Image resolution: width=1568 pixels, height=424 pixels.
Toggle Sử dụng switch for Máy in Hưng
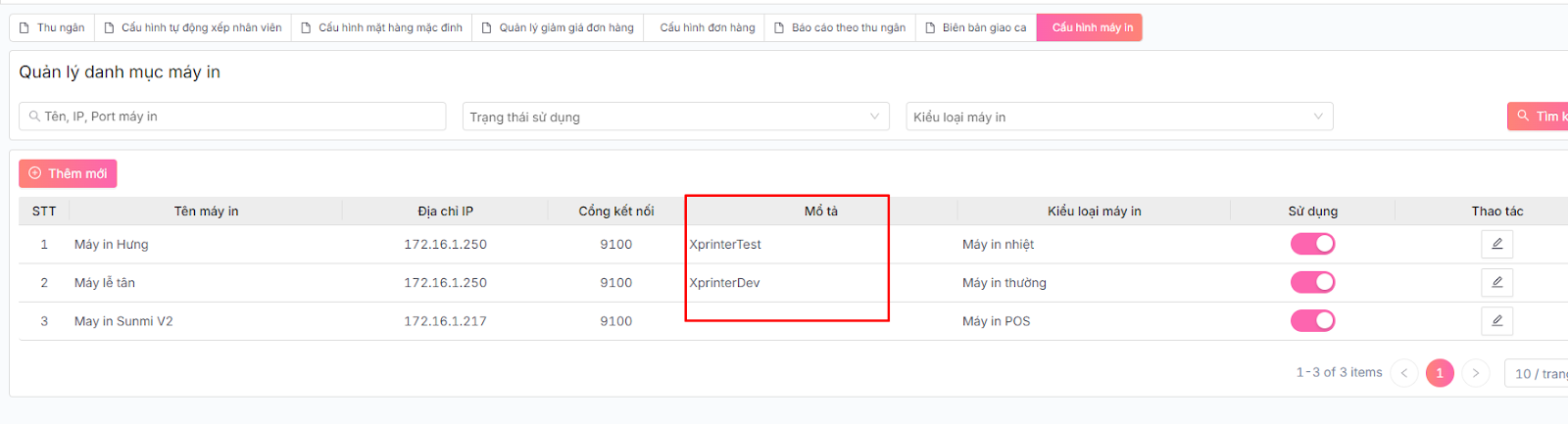1312,244
